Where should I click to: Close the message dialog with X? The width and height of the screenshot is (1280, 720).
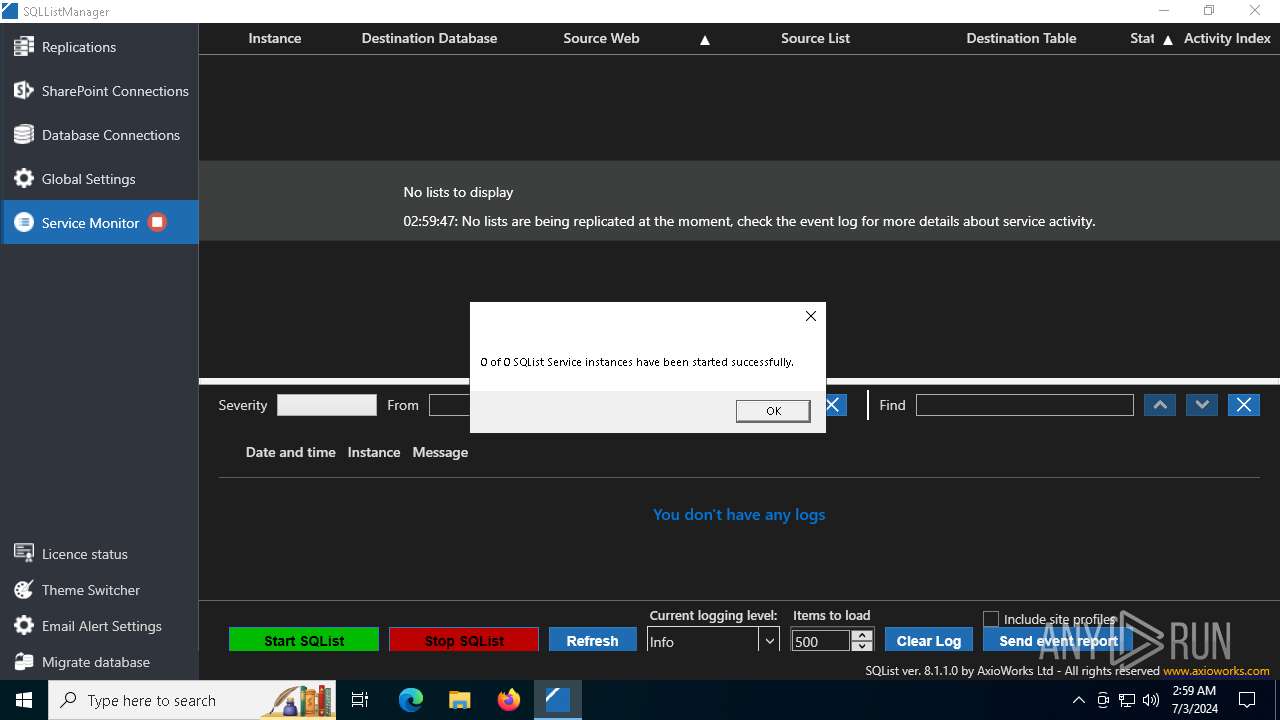(x=811, y=316)
